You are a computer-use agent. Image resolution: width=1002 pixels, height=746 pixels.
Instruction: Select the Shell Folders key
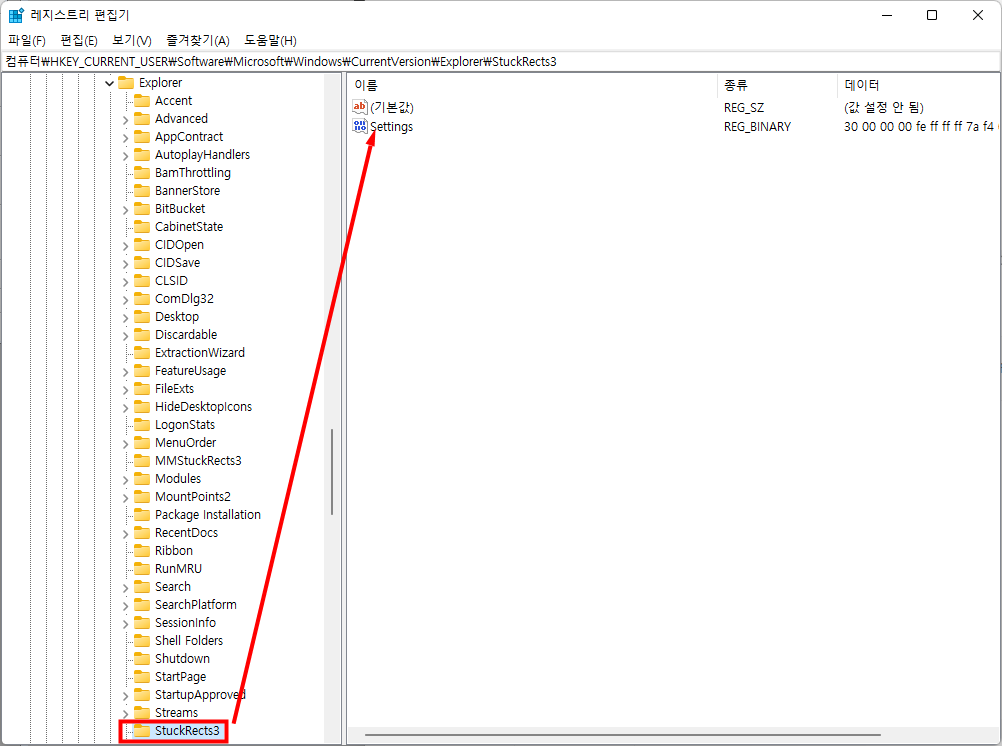point(189,641)
